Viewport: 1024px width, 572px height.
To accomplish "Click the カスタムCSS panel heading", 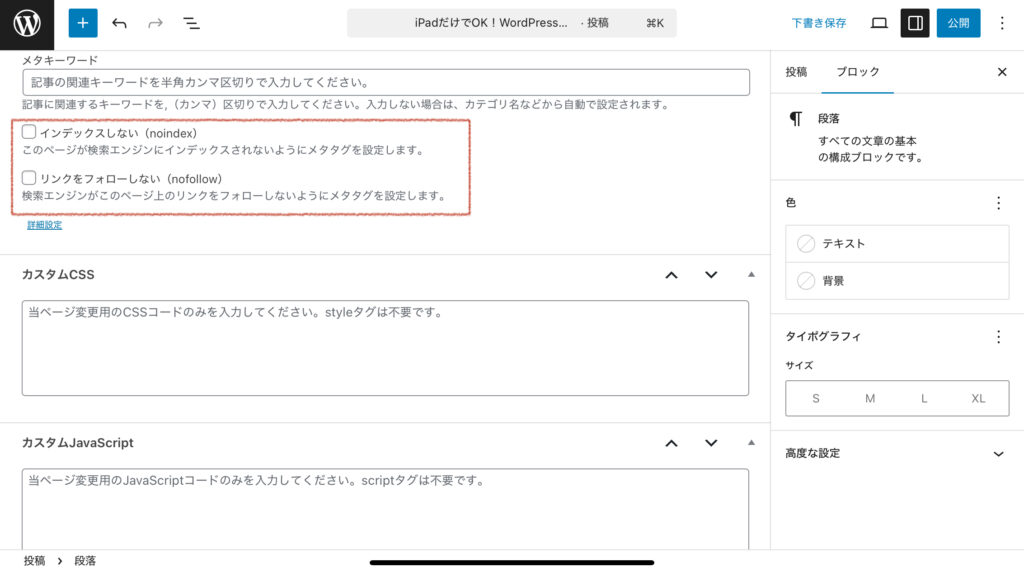I will coord(58,275).
